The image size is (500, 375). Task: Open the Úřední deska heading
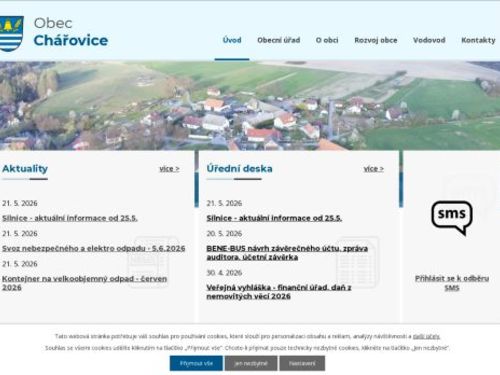click(x=239, y=168)
